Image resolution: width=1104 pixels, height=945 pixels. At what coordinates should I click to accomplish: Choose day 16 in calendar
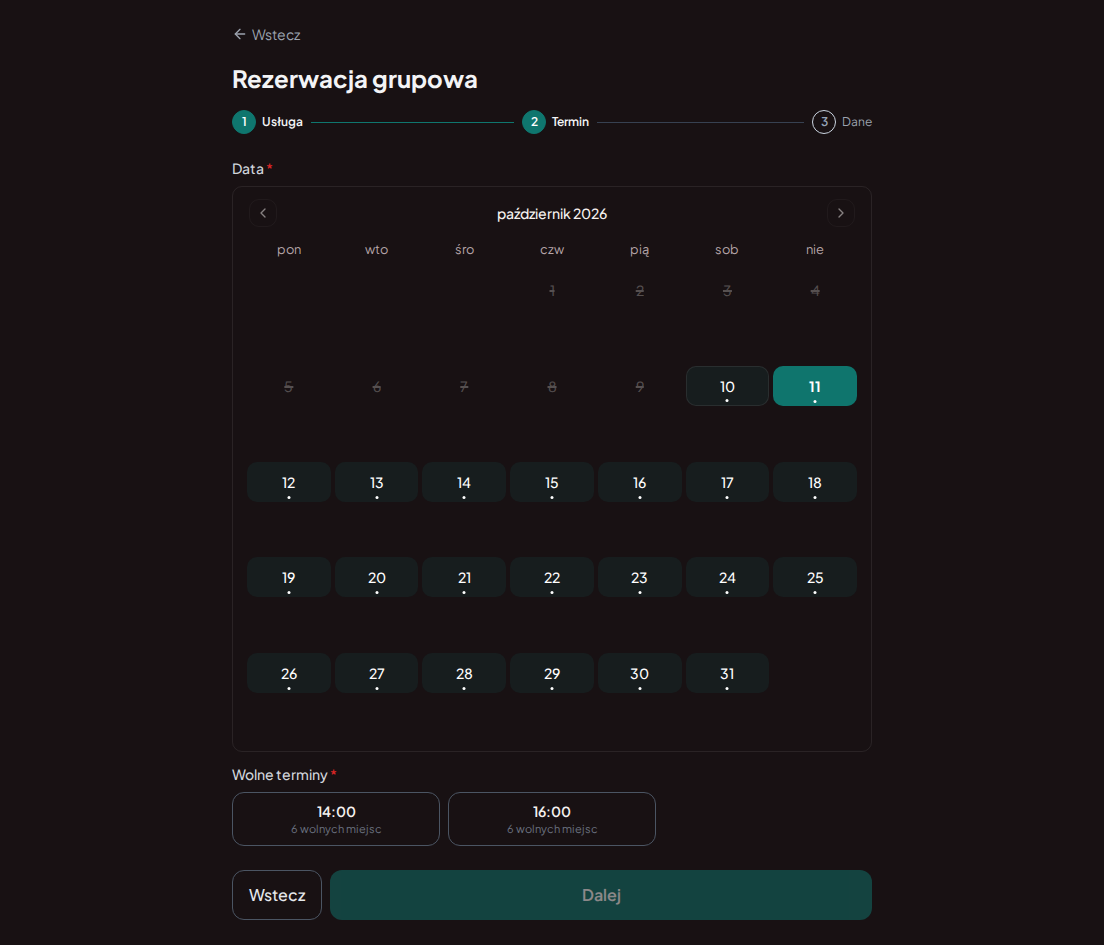coord(639,482)
